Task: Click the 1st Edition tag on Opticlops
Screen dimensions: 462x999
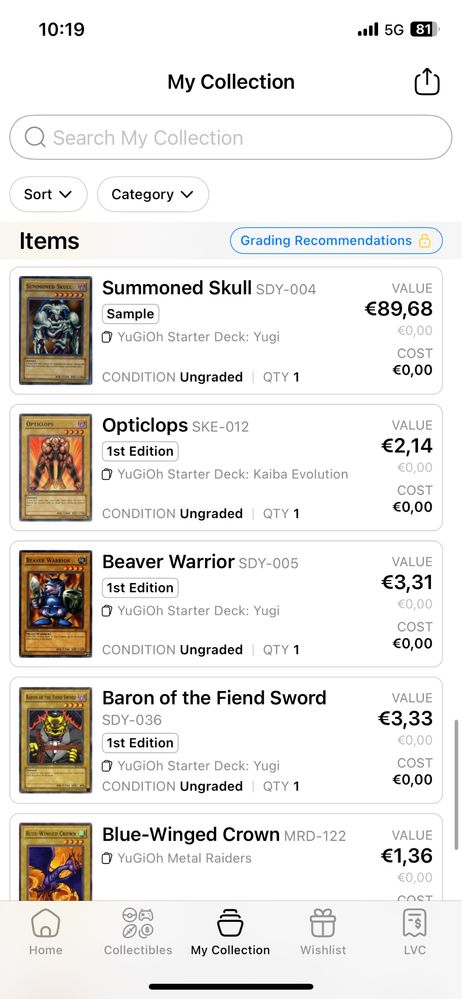Action: pyautogui.click(x=140, y=451)
